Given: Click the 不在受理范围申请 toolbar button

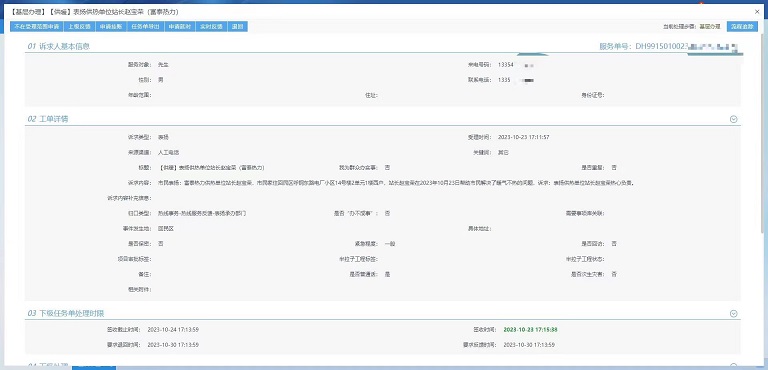Looking at the screenshot, I should click(x=37, y=26).
